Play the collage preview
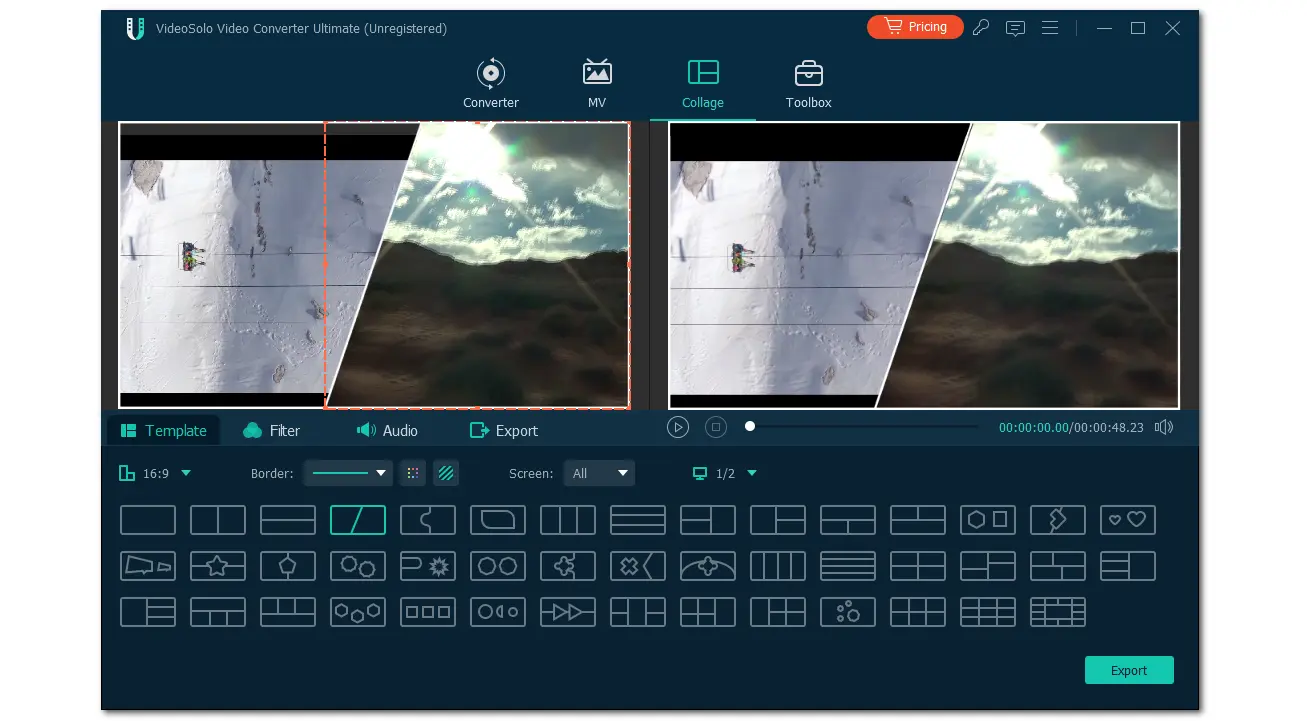1307x721 pixels. [x=678, y=427]
